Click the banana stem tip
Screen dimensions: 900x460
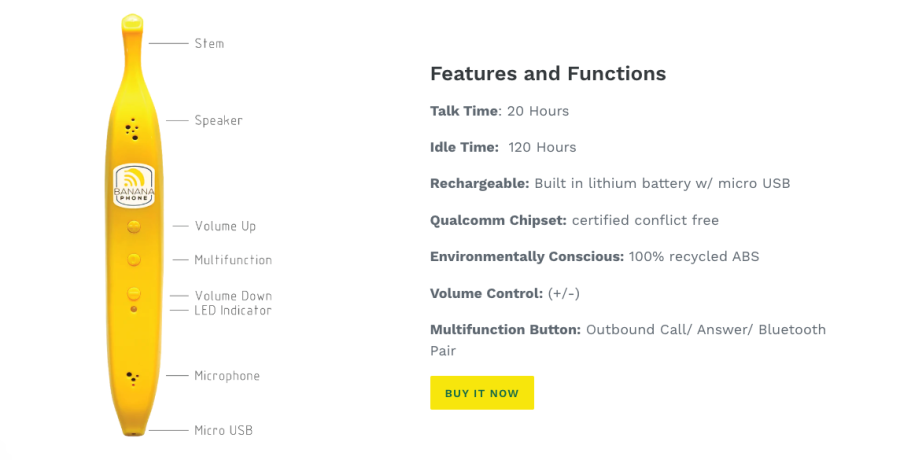131,22
